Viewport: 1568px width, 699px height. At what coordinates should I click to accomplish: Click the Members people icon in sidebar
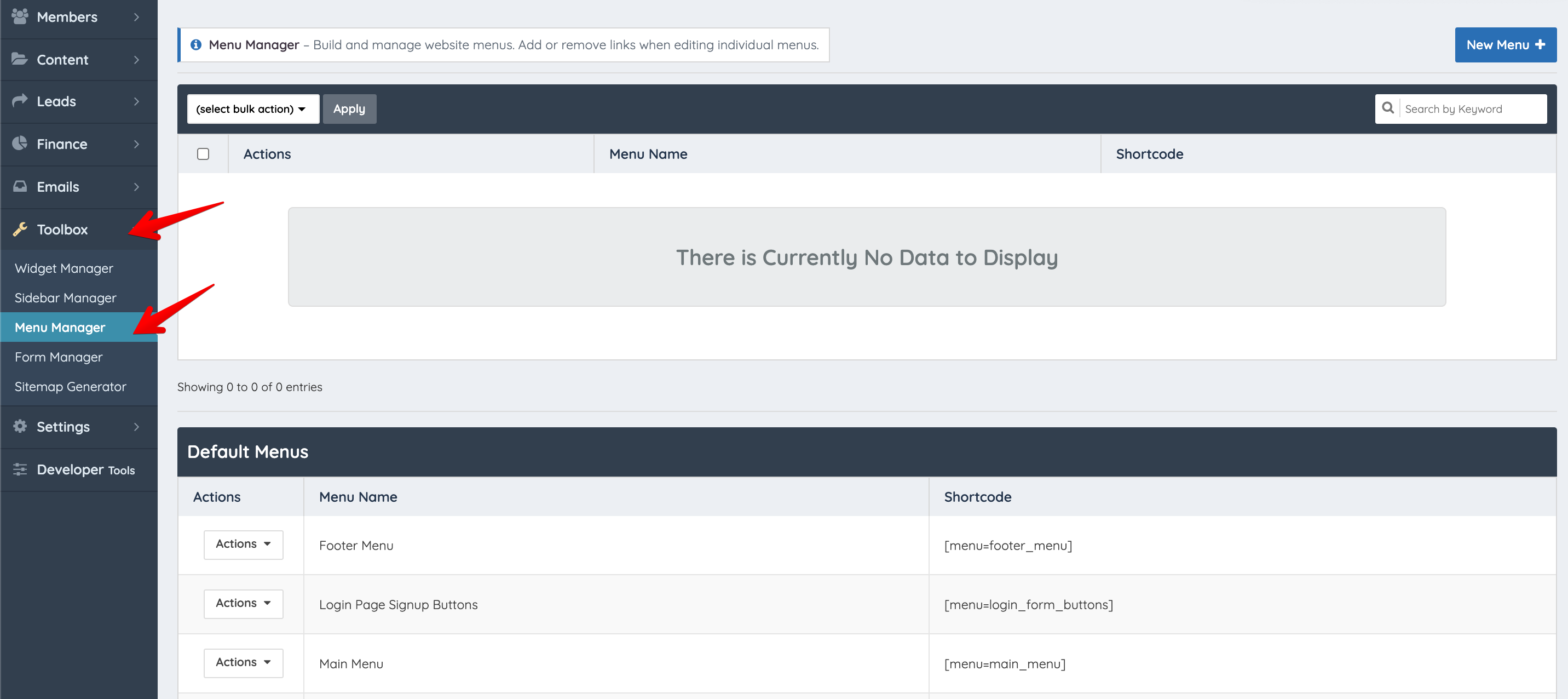coord(20,16)
